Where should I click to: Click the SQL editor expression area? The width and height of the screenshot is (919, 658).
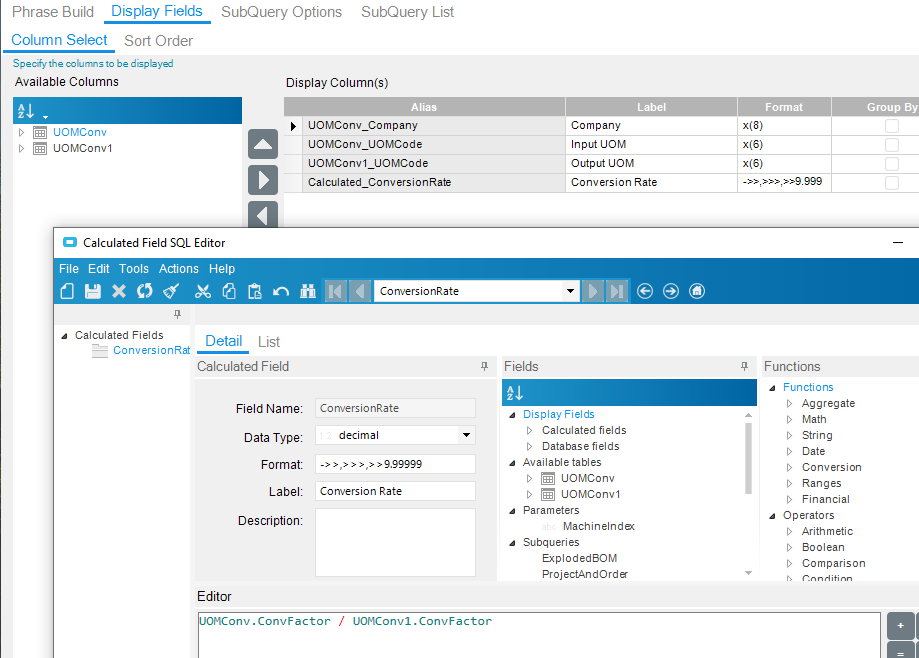539,635
